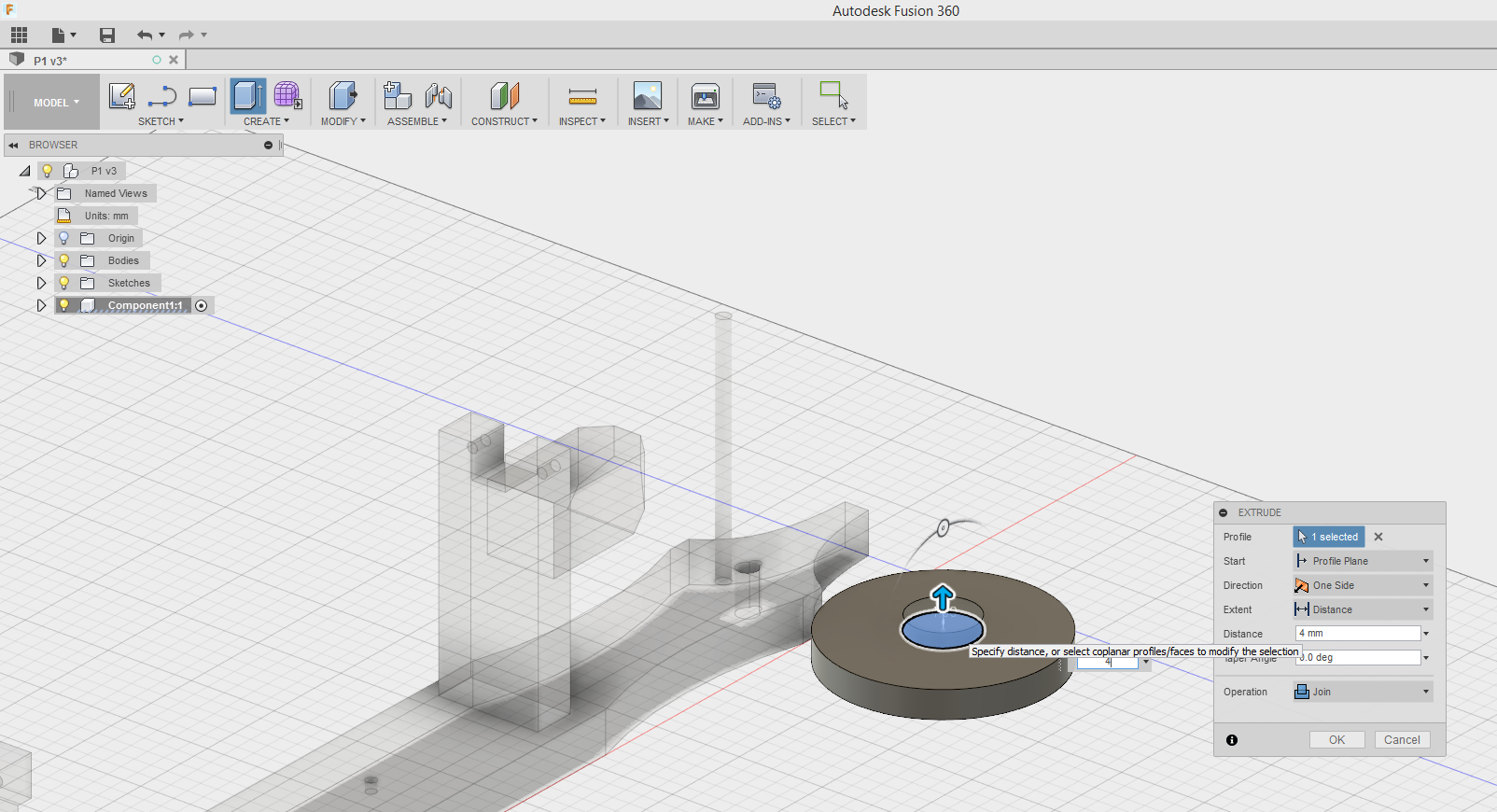Click the in-canvas distance value box
The height and width of the screenshot is (812, 1497).
(1108, 662)
